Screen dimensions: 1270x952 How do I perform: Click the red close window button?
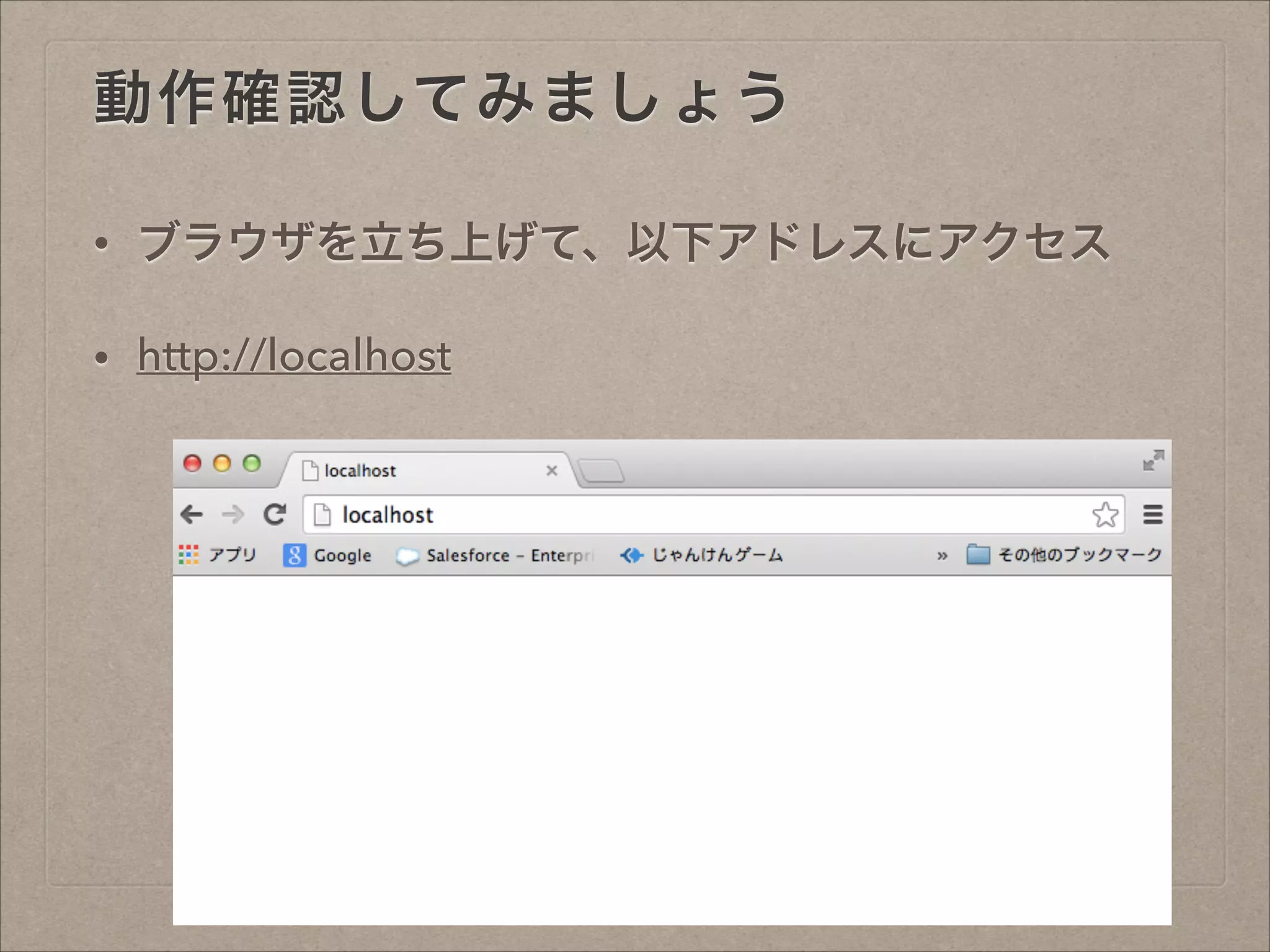tap(192, 463)
